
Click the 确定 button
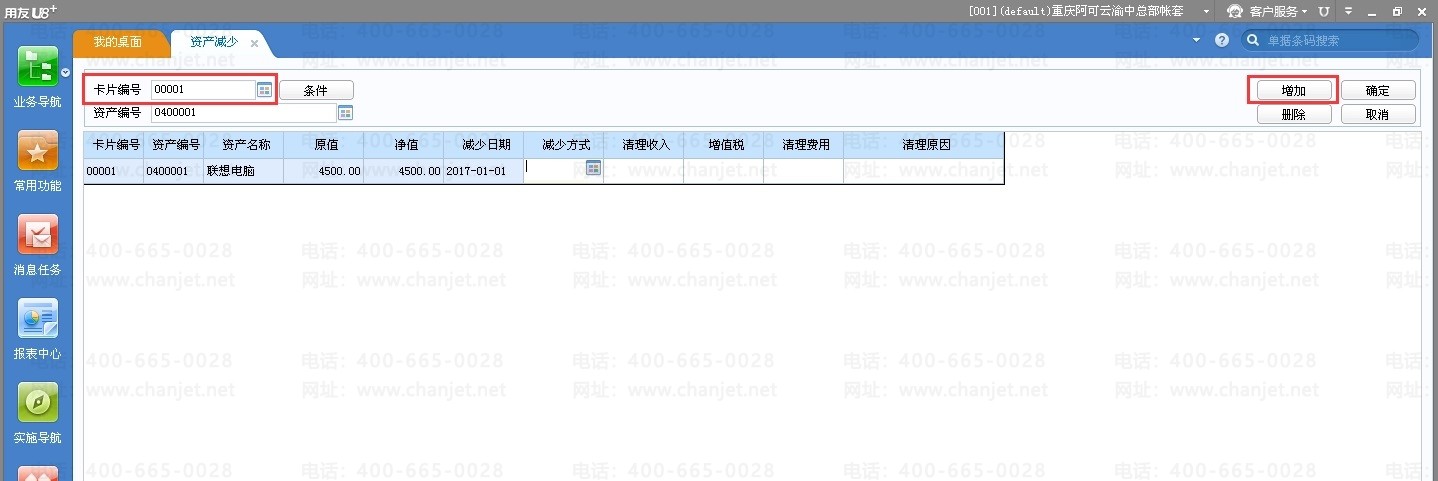1378,90
